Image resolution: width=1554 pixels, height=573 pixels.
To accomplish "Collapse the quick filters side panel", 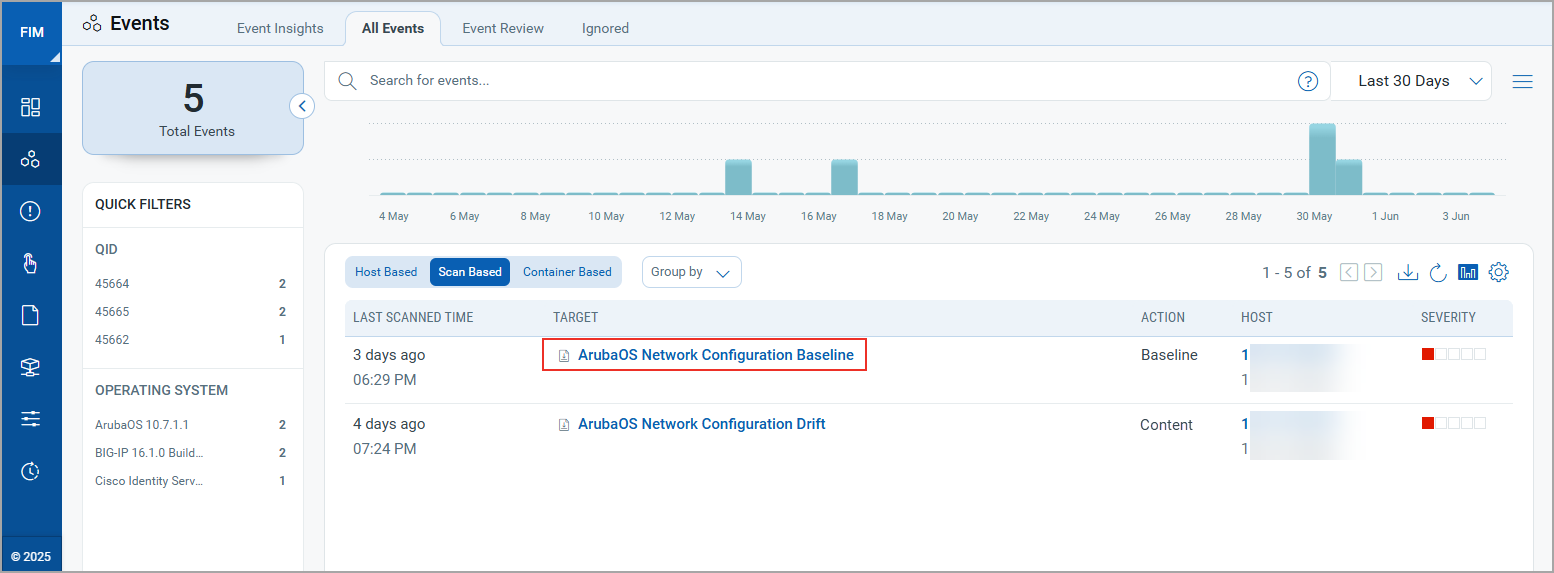I will 302,106.
